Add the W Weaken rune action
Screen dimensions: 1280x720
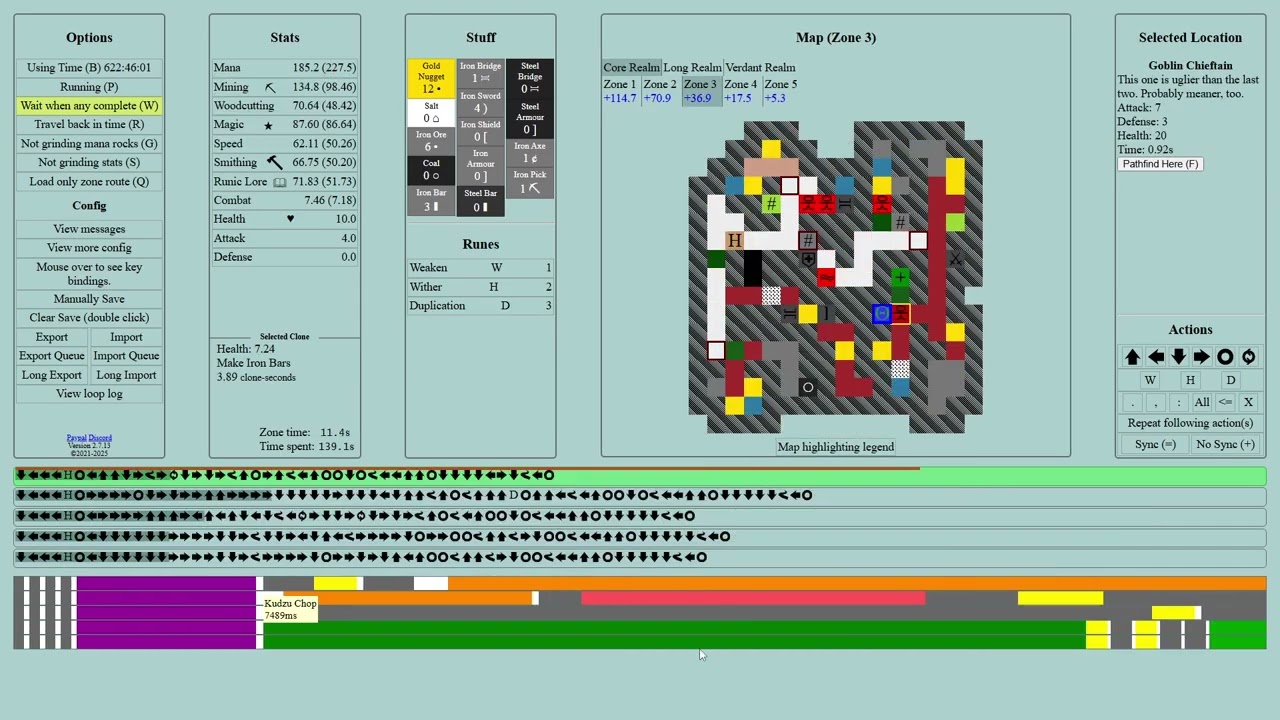pos(1150,380)
